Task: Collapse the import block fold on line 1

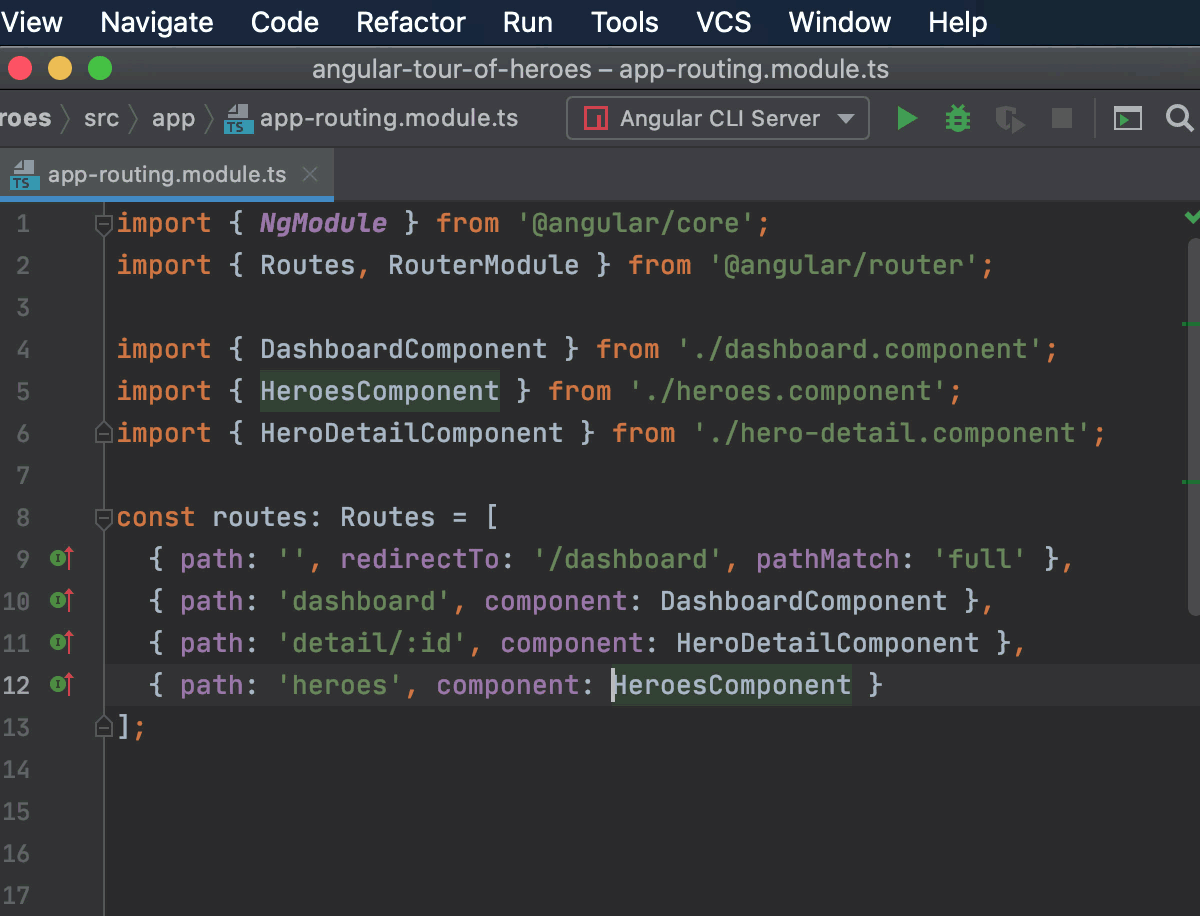Action: click(x=103, y=224)
